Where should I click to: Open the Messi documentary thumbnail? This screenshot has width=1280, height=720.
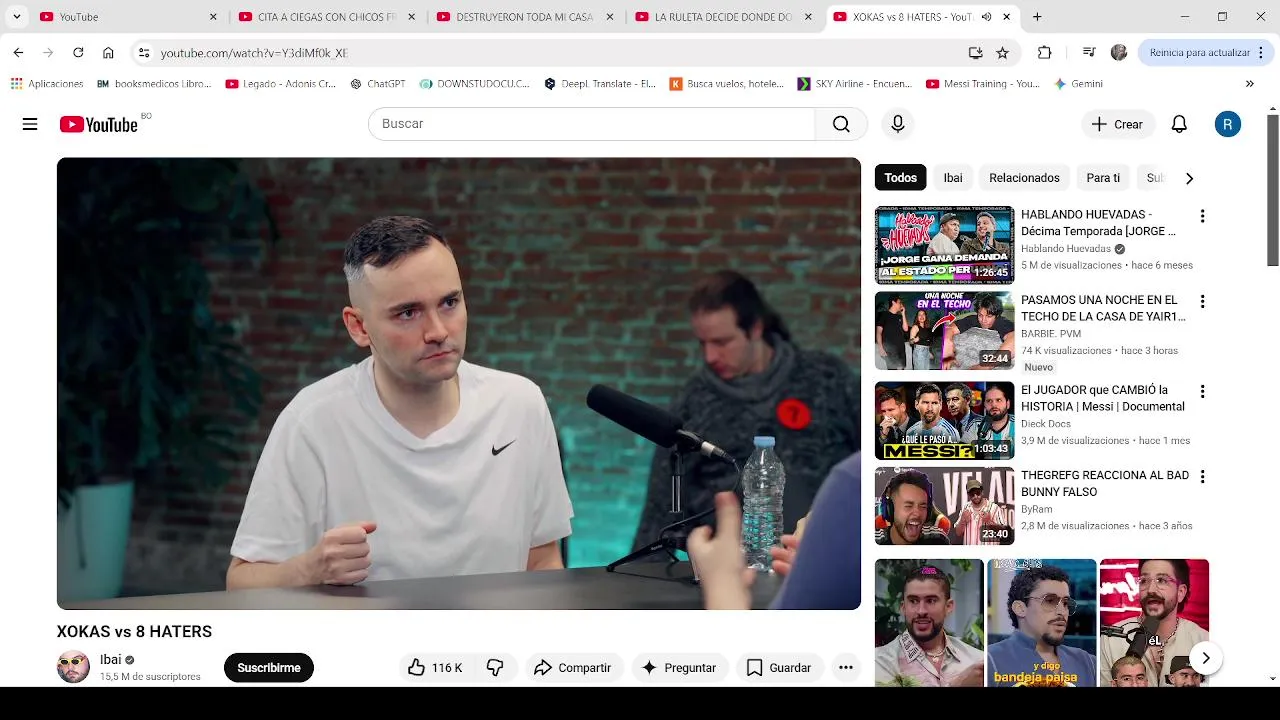click(944, 421)
